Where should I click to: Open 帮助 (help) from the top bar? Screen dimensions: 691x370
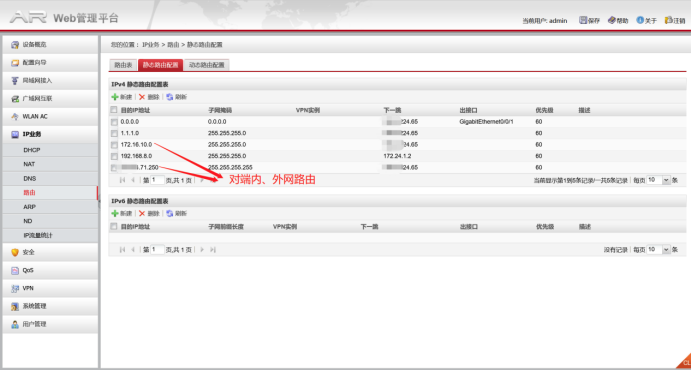coord(618,20)
